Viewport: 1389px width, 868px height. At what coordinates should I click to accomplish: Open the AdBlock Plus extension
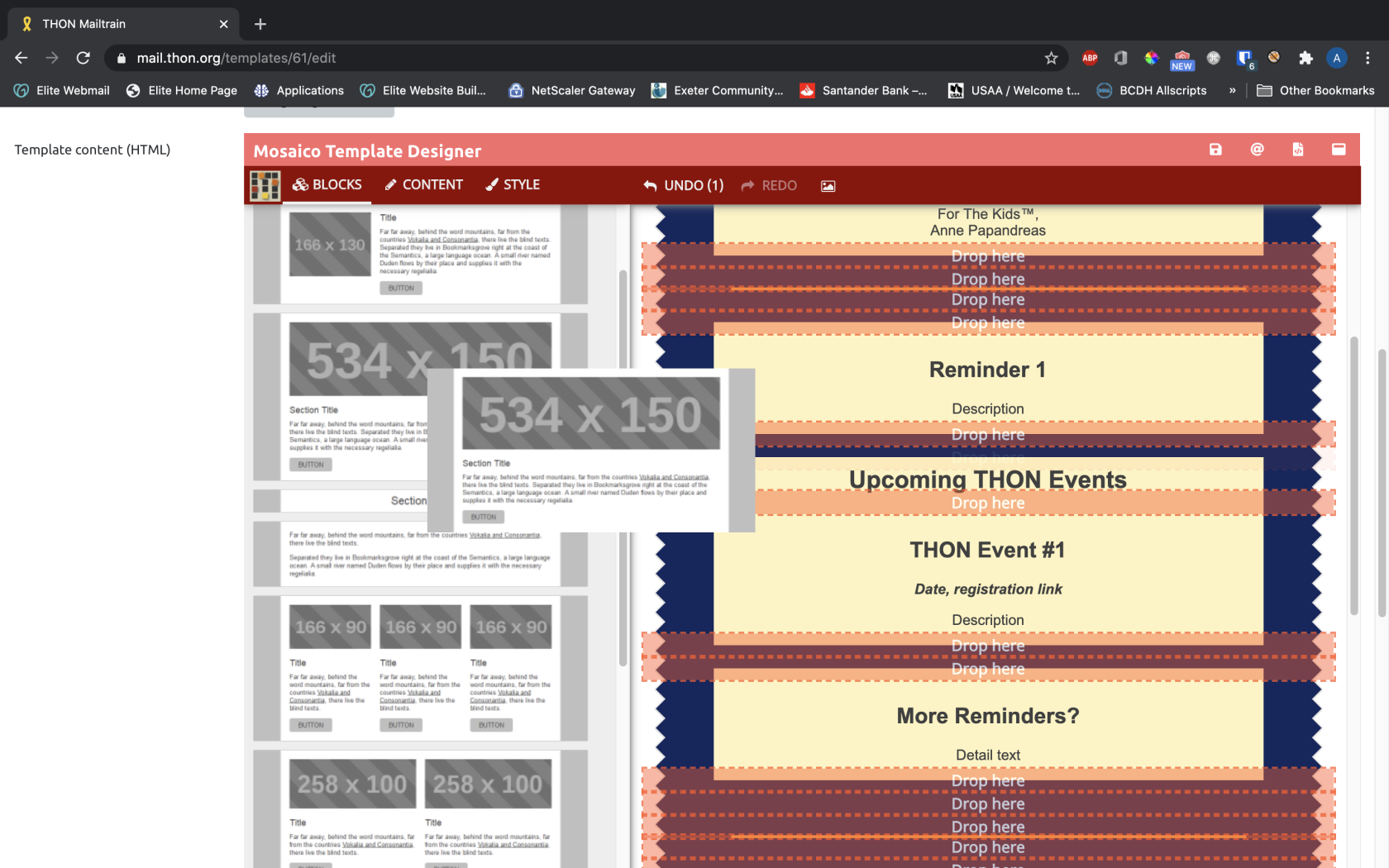coord(1090,58)
